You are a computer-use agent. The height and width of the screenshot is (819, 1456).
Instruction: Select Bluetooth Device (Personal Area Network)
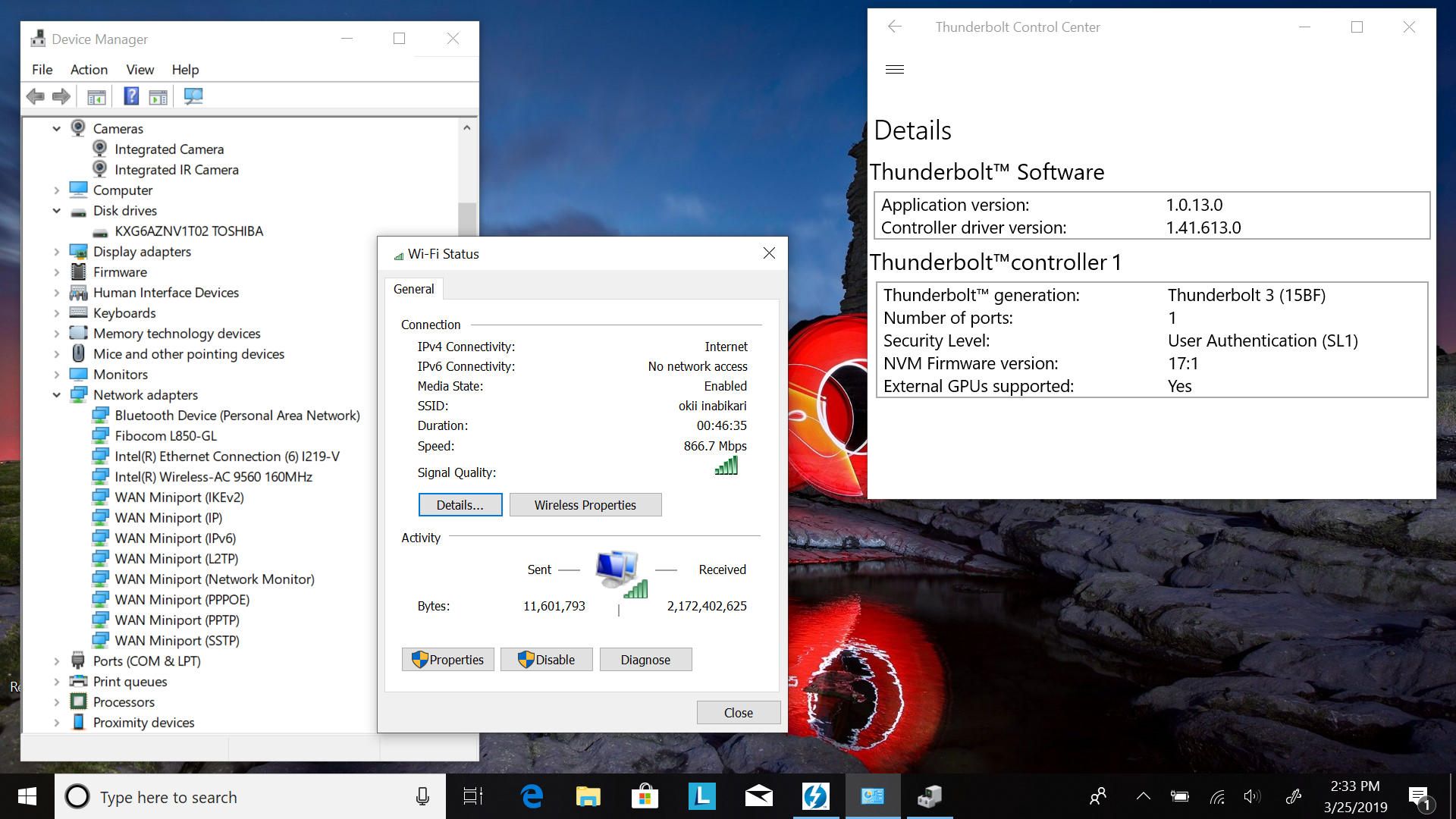tap(237, 416)
